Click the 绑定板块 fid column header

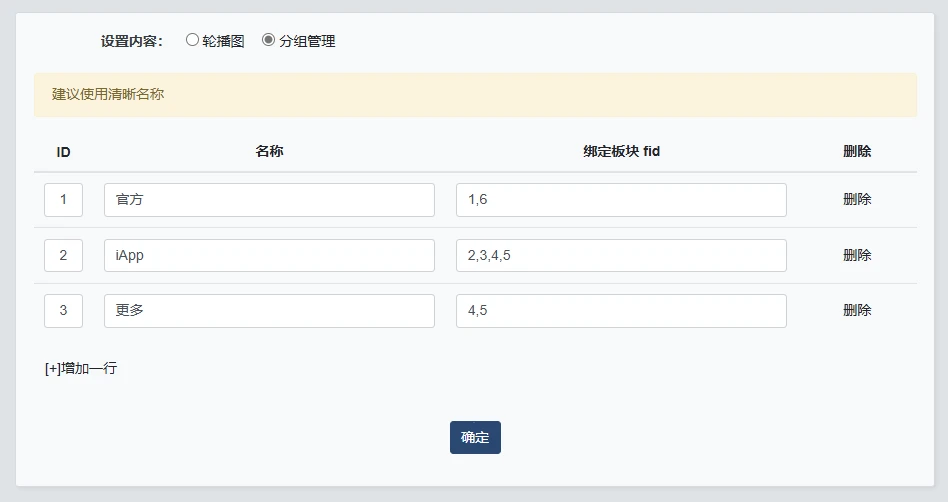click(621, 152)
